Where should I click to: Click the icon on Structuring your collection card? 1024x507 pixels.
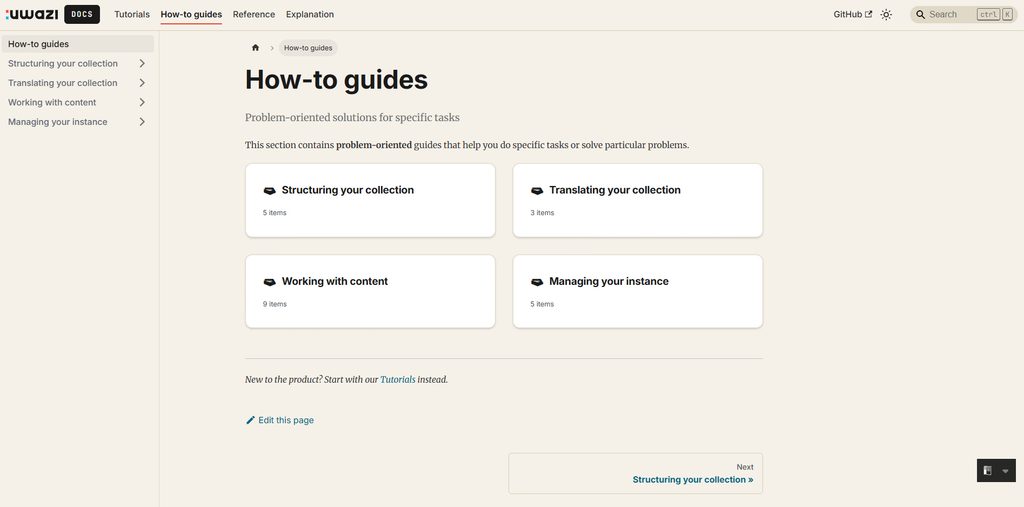(270, 191)
